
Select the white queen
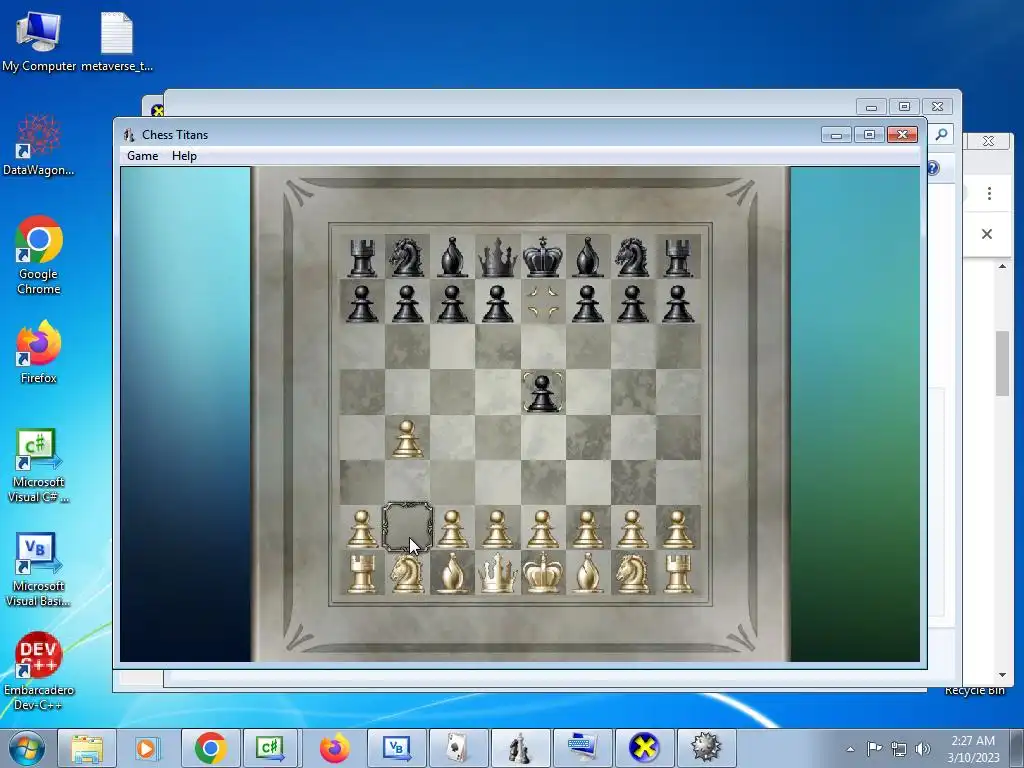497,573
